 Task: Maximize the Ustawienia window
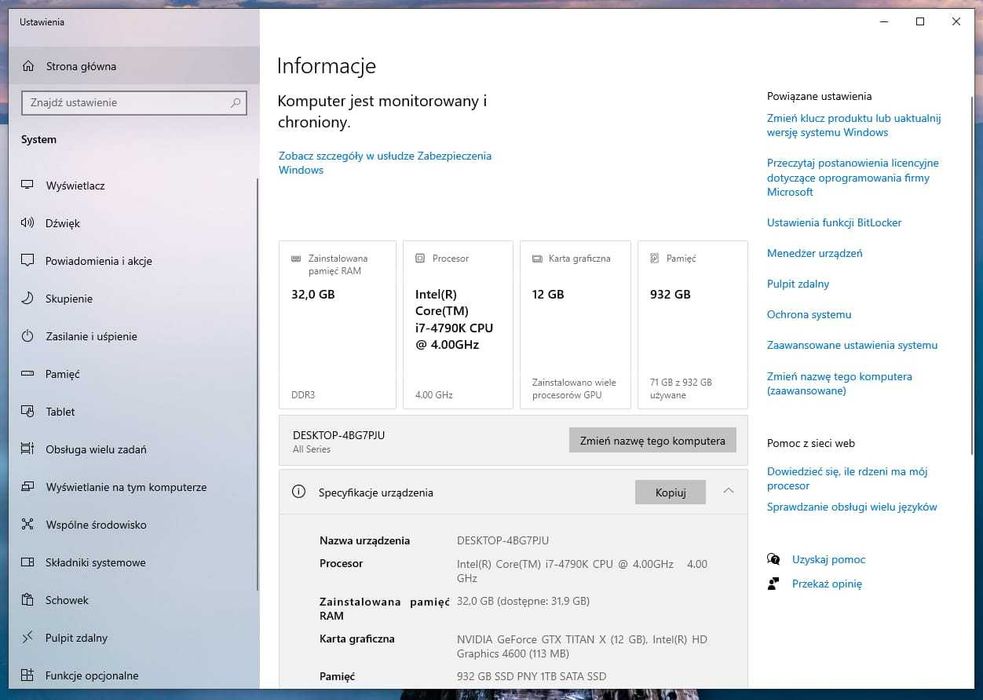point(920,21)
